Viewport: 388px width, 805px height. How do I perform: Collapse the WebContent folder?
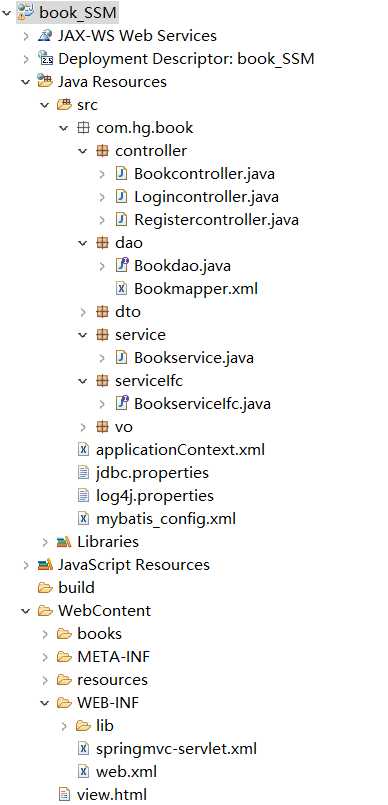click(x=26, y=610)
